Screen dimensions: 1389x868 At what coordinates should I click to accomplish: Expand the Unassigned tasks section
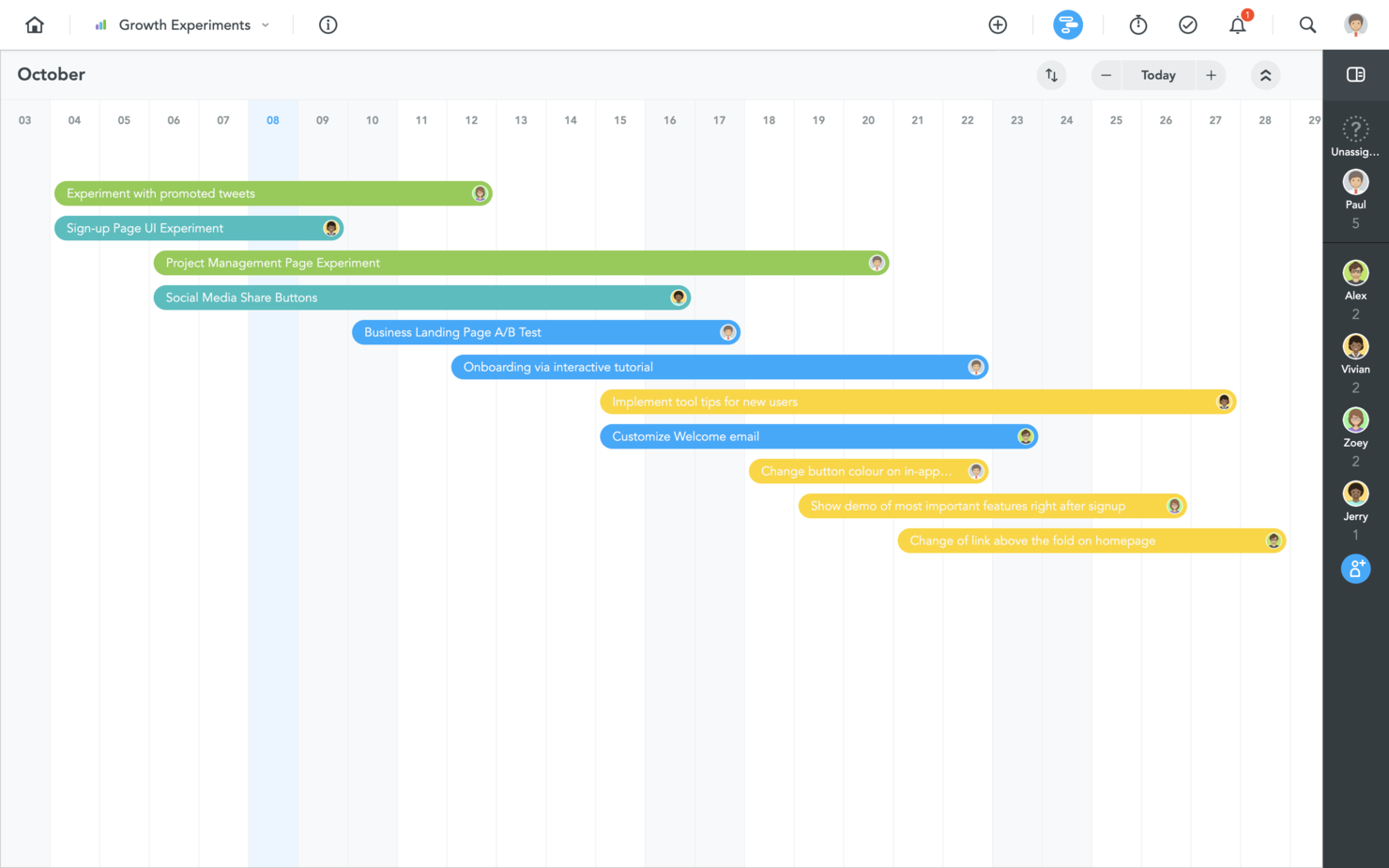[1355, 131]
